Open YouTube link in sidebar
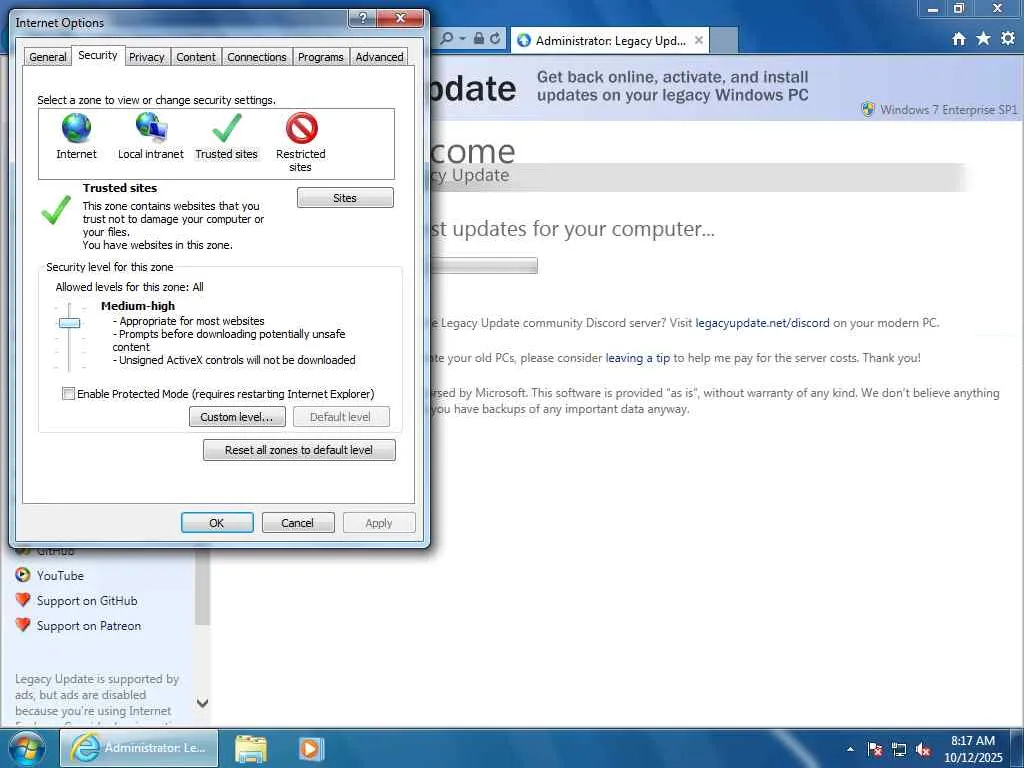Image resolution: width=1024 pixels, height=768 pixels. click(60, 575)
